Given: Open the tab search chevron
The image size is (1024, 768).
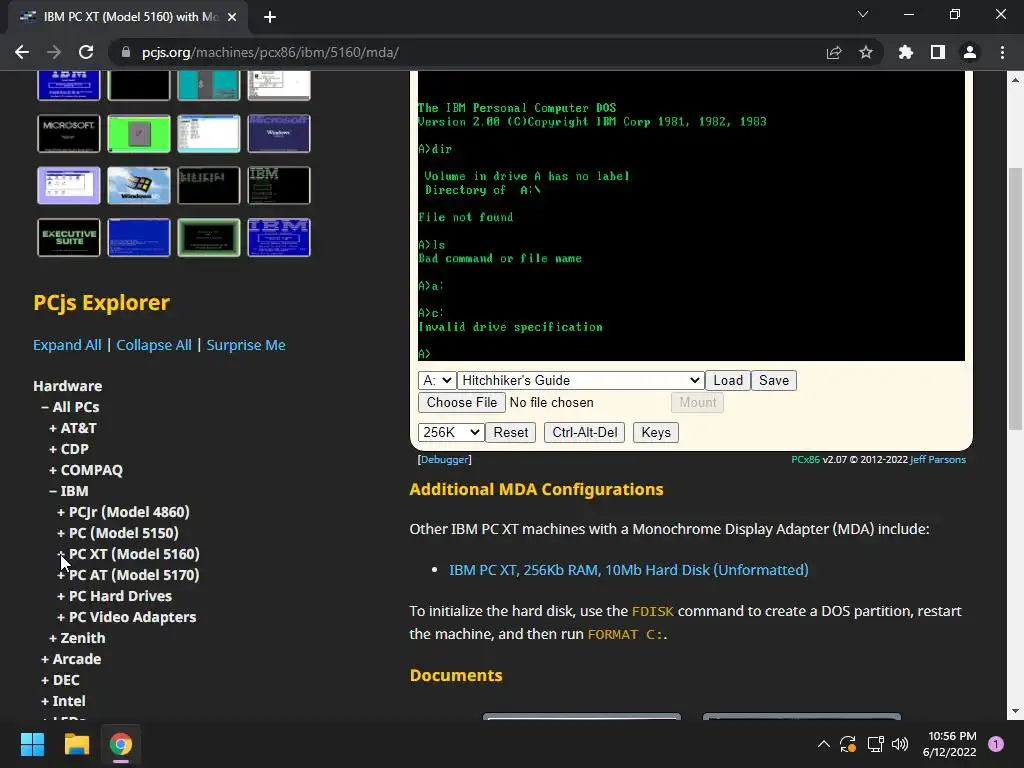Looking at the screenshot, I should point(863,14).
